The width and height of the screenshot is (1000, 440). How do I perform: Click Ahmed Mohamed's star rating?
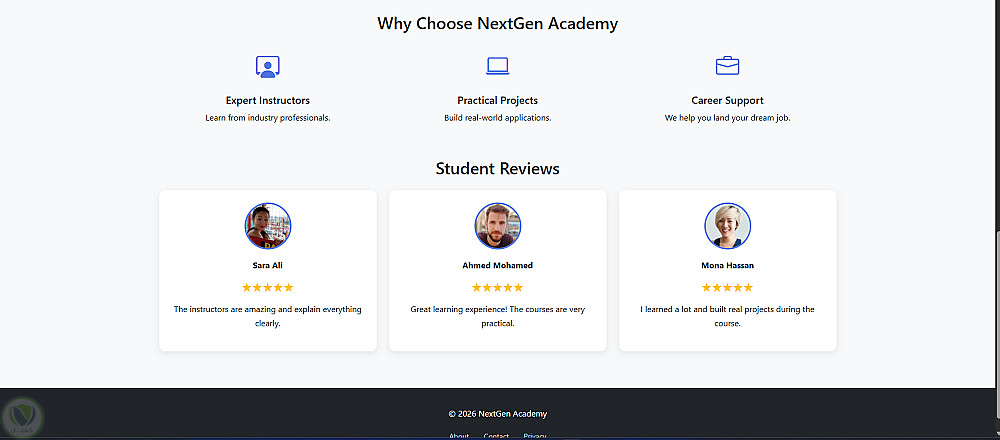click(497, 288)
